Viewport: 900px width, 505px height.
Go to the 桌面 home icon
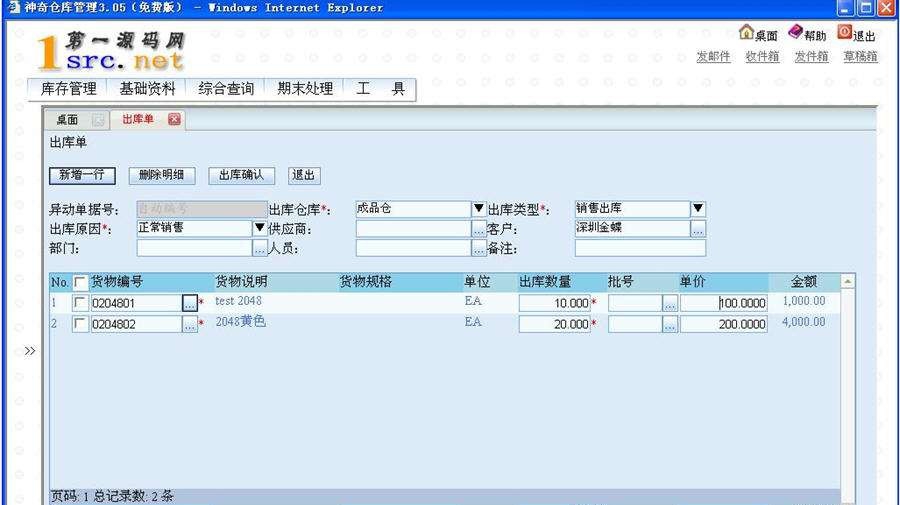pos(746,32)
